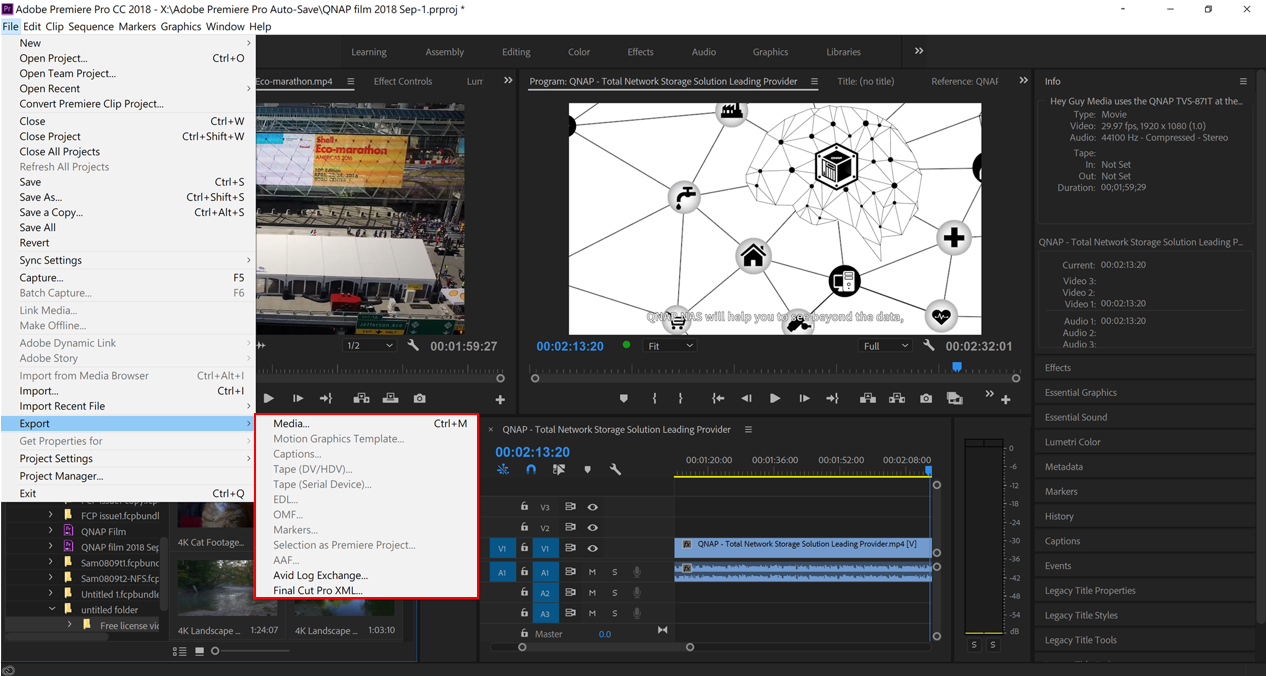Open Info panel menu icon
1266x676 pixels.
pyautogui.click(x=1243, y=81)
